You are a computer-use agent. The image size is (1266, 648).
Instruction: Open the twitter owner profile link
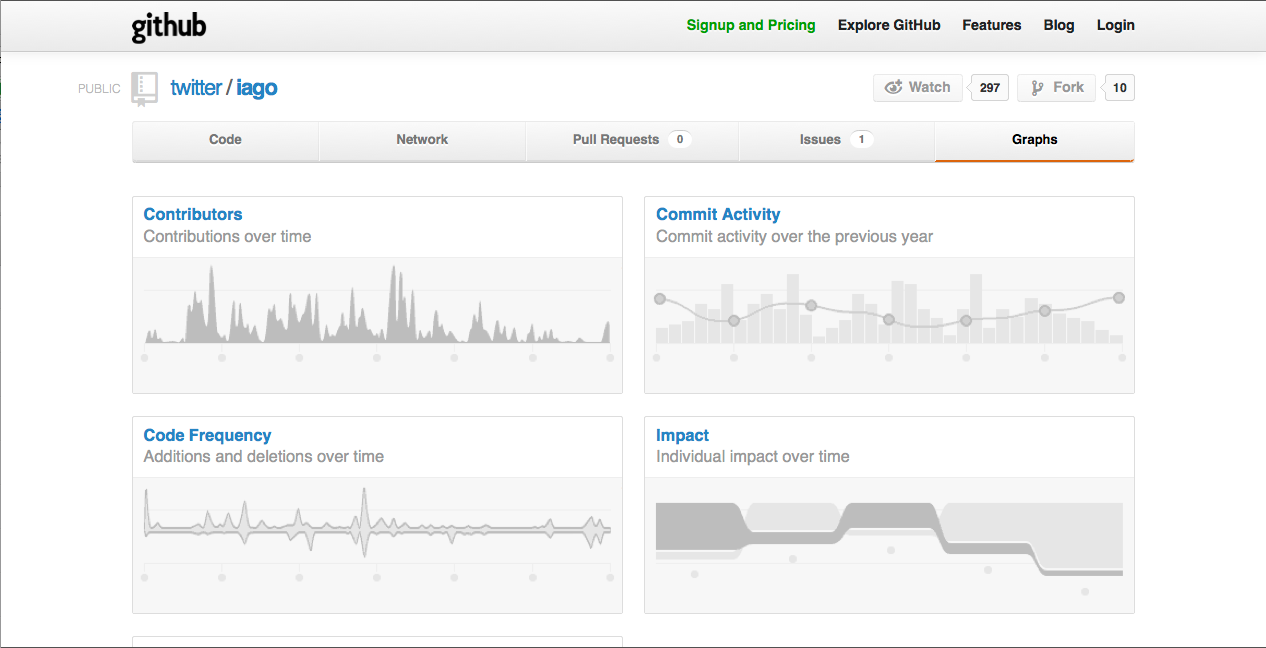click(196, 88)
